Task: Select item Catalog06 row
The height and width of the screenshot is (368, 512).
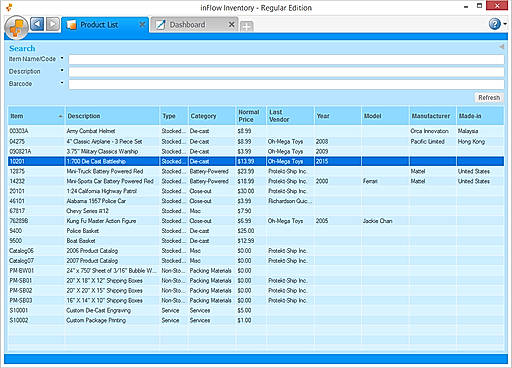Action: pyautogui.click(x=256, y=251)
